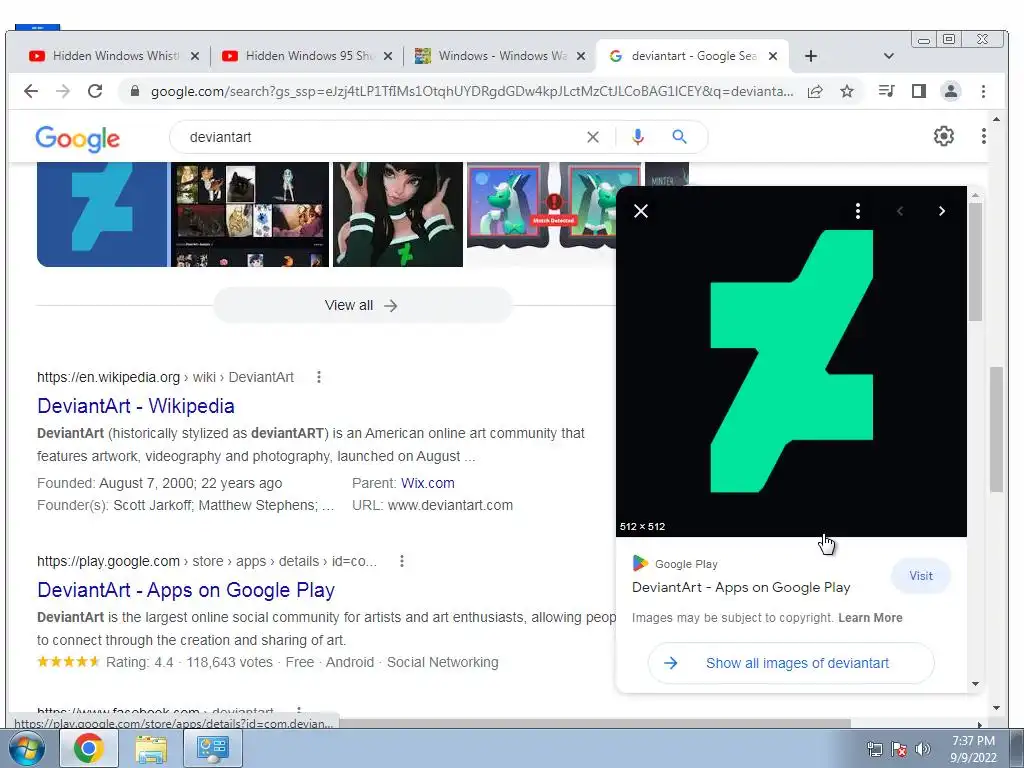
Task: Click the volume speaker tray icon
Action: tap(923, 749)
